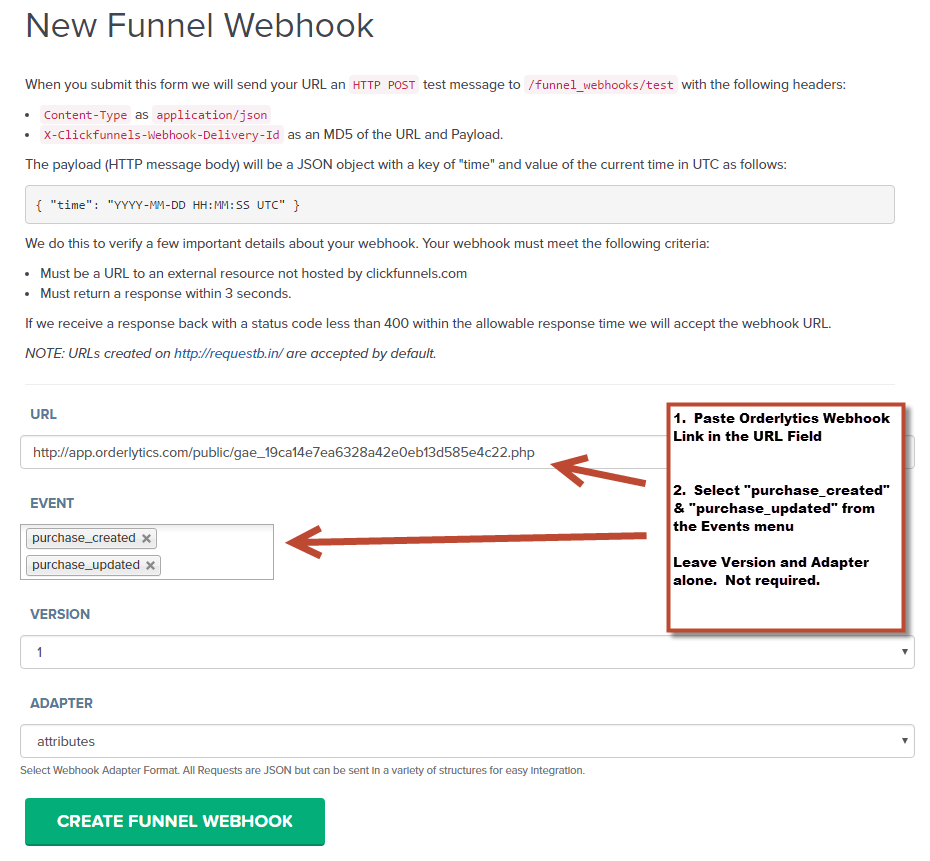This screenshot has height=861, width=930.
Task: Click Create Funnel Webhook button
Action: click(175, 821)
